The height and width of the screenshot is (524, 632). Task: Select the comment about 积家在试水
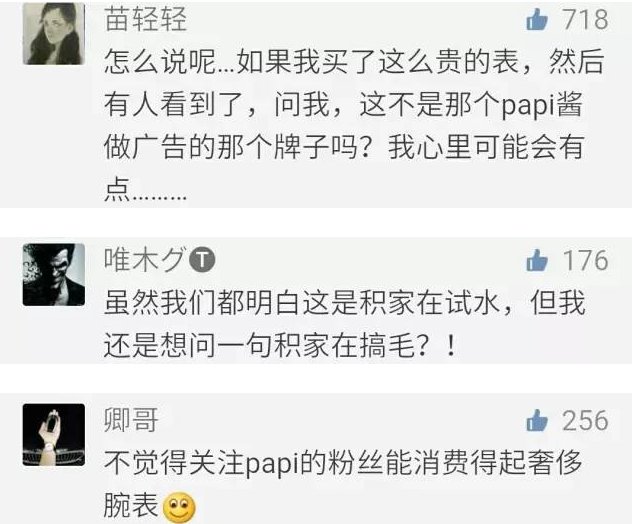(x=344, y=324)
